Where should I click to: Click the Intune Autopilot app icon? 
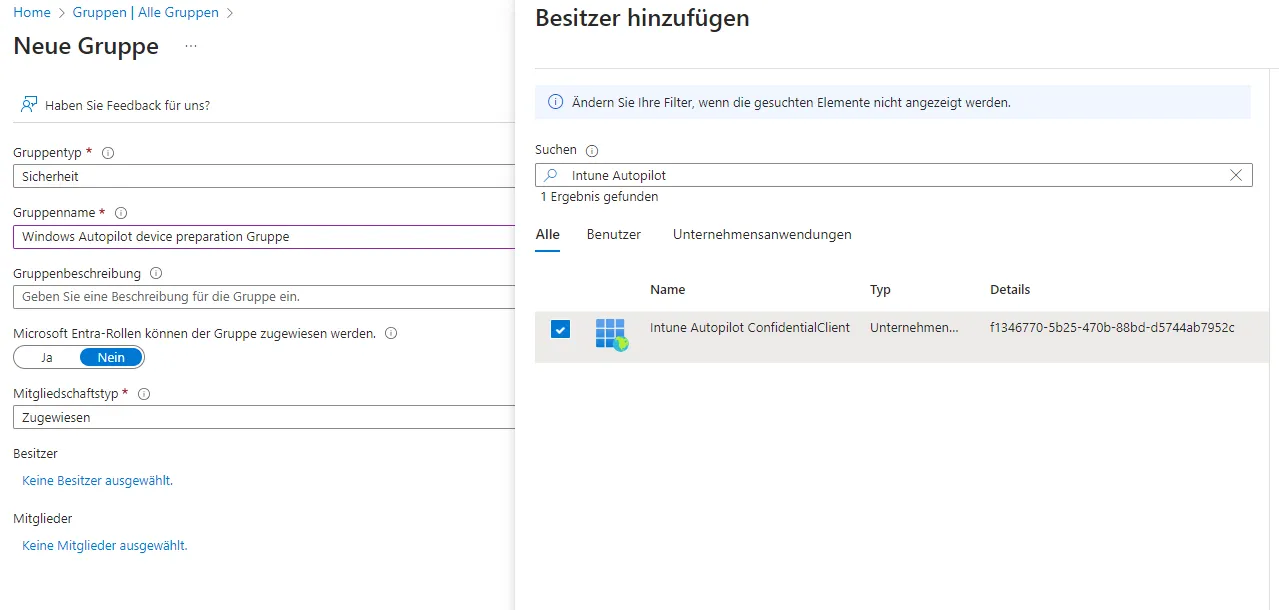[x=610, y=333]
